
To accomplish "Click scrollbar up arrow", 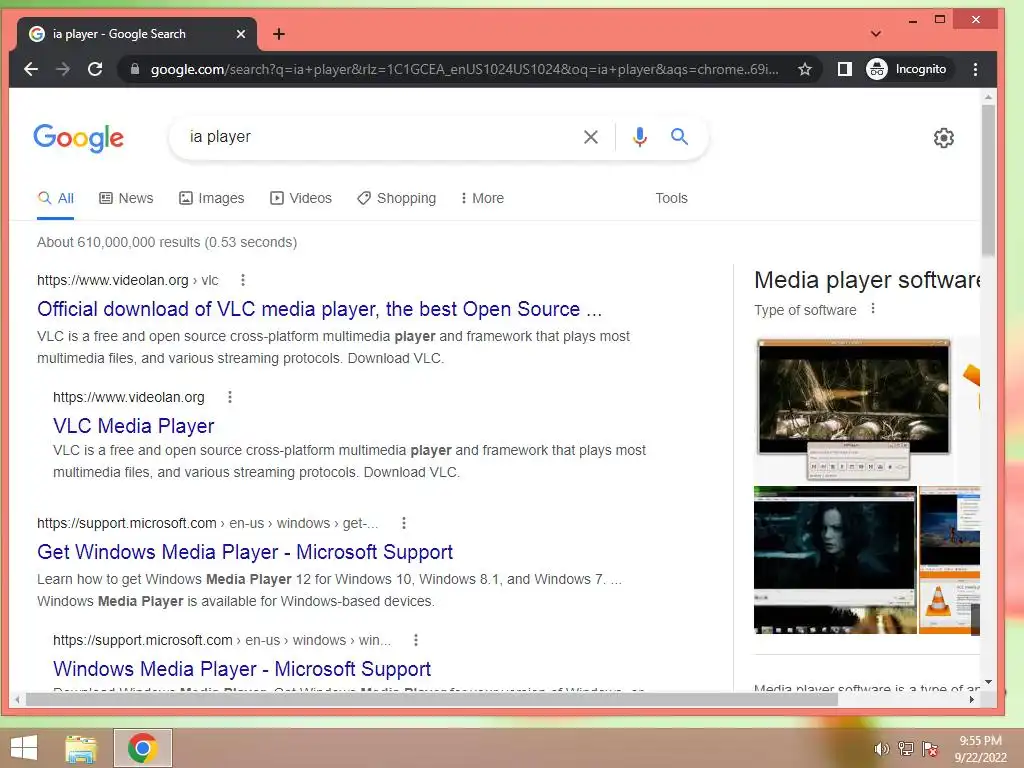I will click(x=988, y=97).
